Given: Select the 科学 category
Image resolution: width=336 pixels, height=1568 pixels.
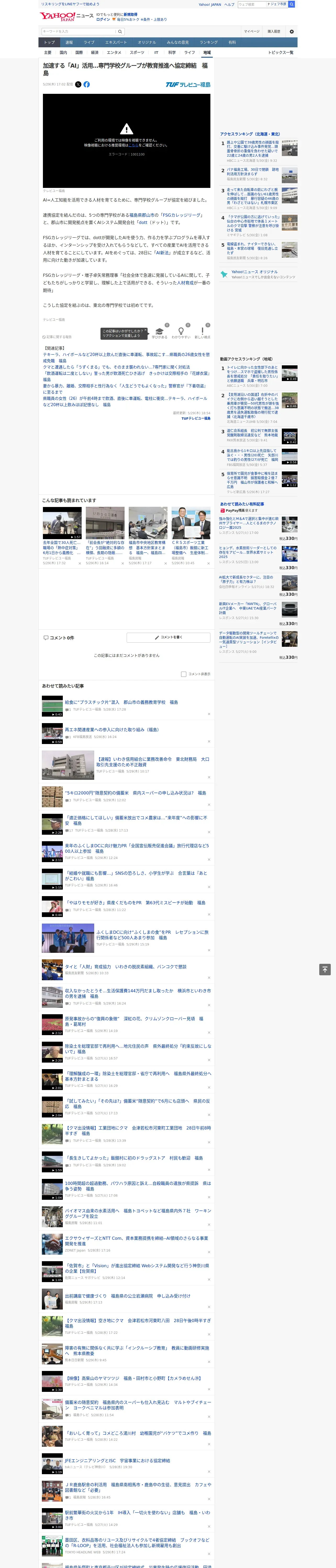Looking at the screenshot, I should tap(172, 52).
